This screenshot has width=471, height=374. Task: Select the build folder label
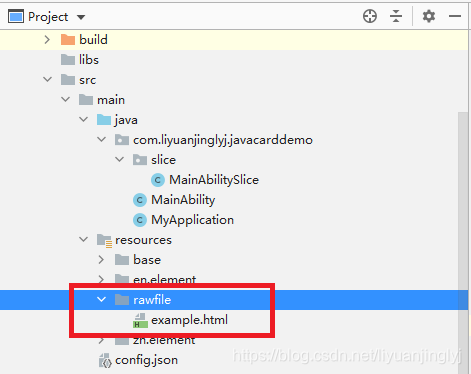pyautogui.click(x=93, y=40)
